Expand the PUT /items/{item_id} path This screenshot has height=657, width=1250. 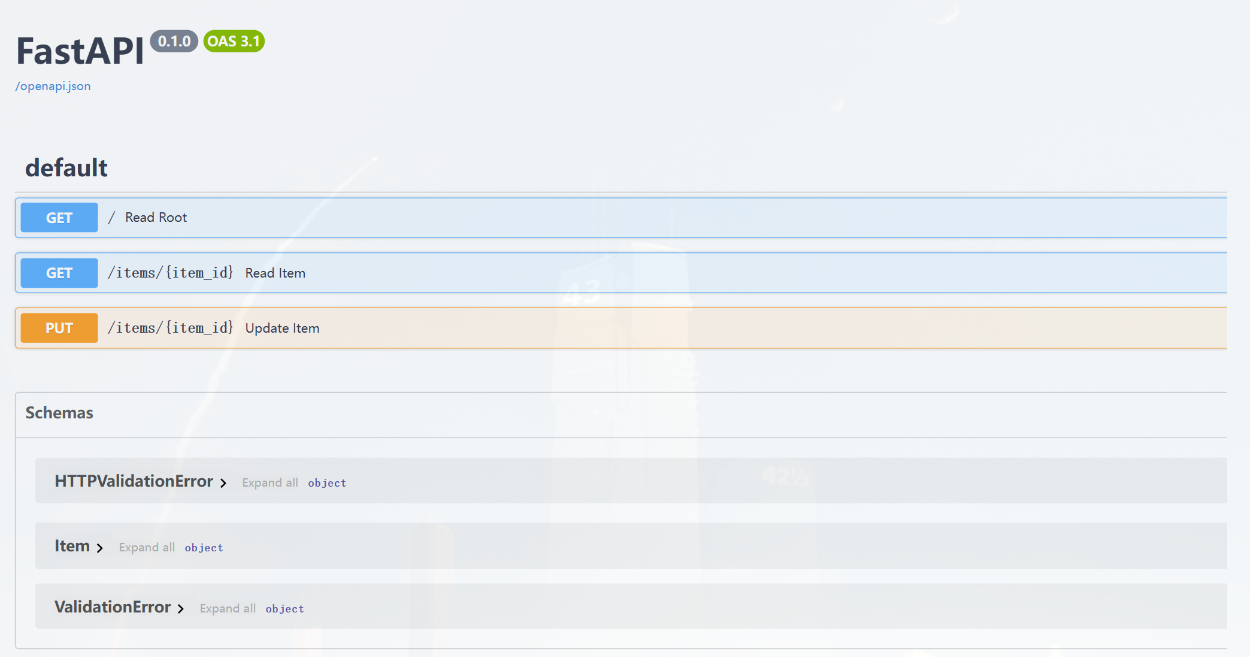[170, 328]
